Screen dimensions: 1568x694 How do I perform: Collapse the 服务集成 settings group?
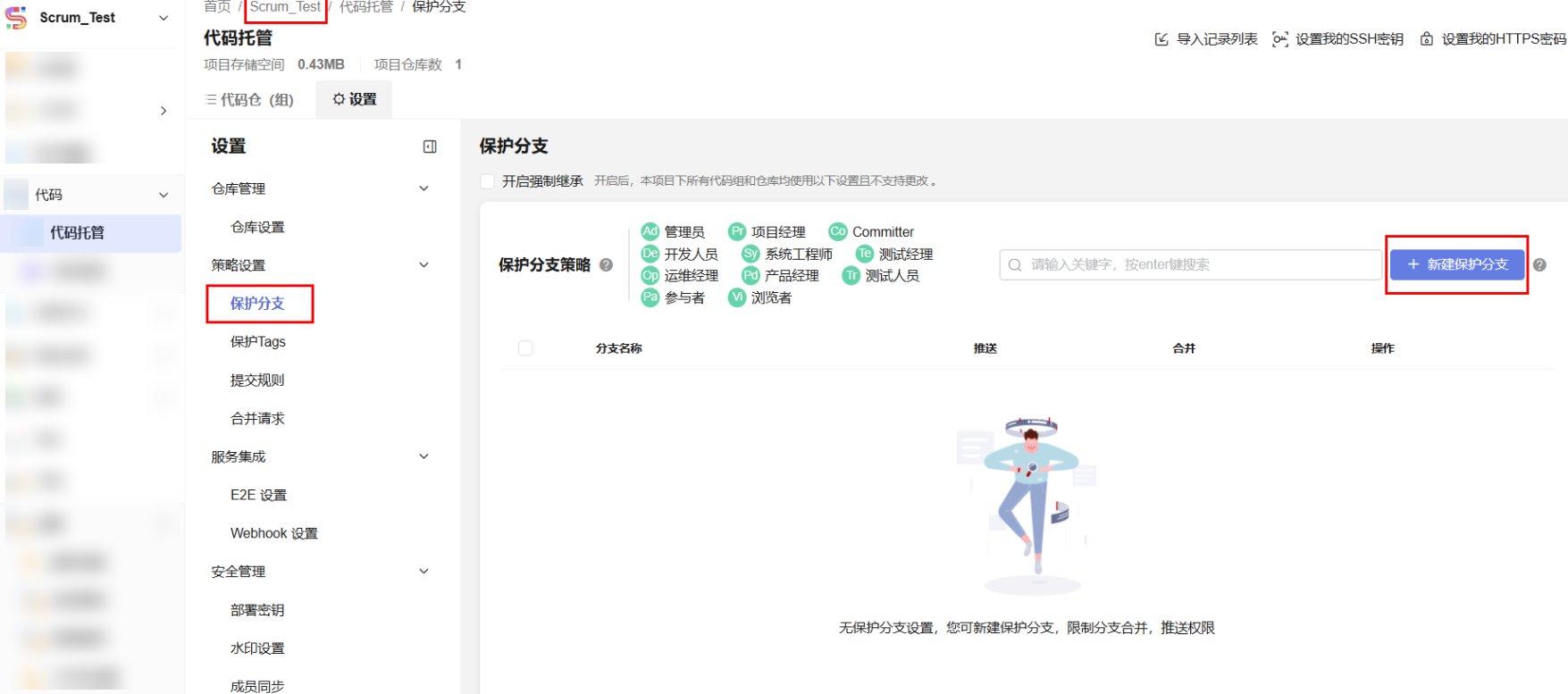coord(424,456)
